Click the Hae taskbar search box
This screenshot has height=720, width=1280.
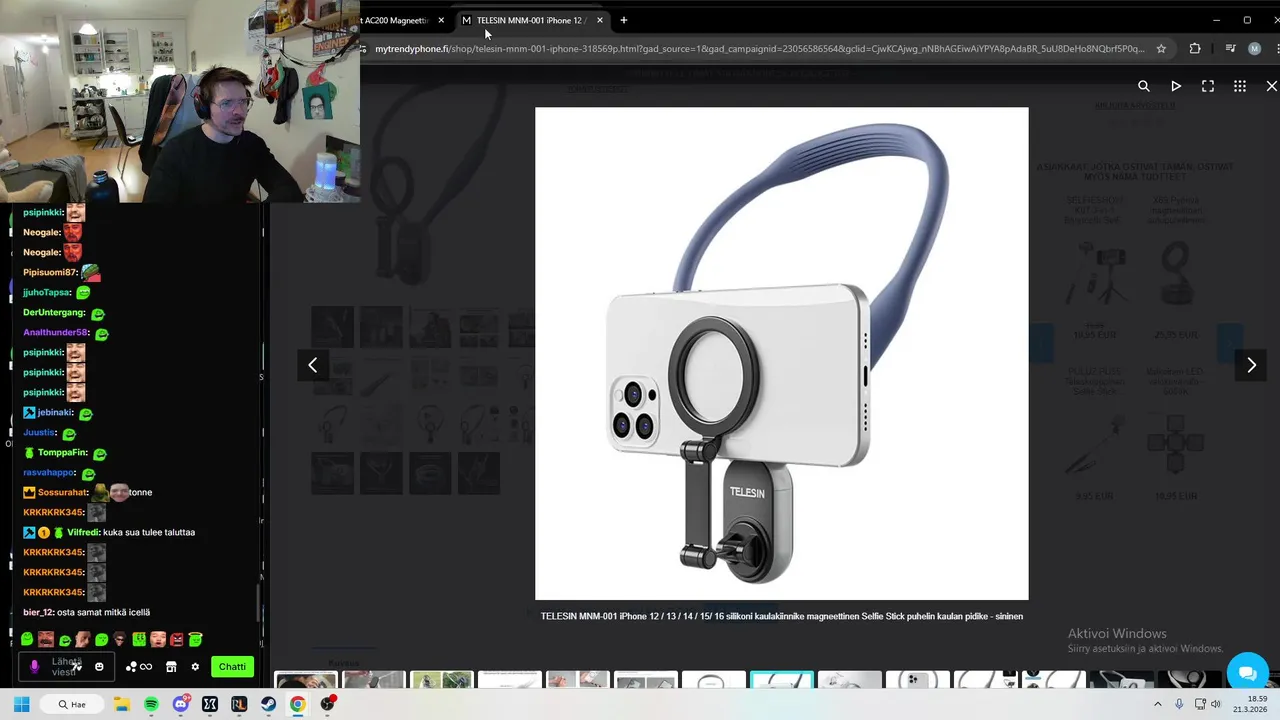tap(72, 704)
